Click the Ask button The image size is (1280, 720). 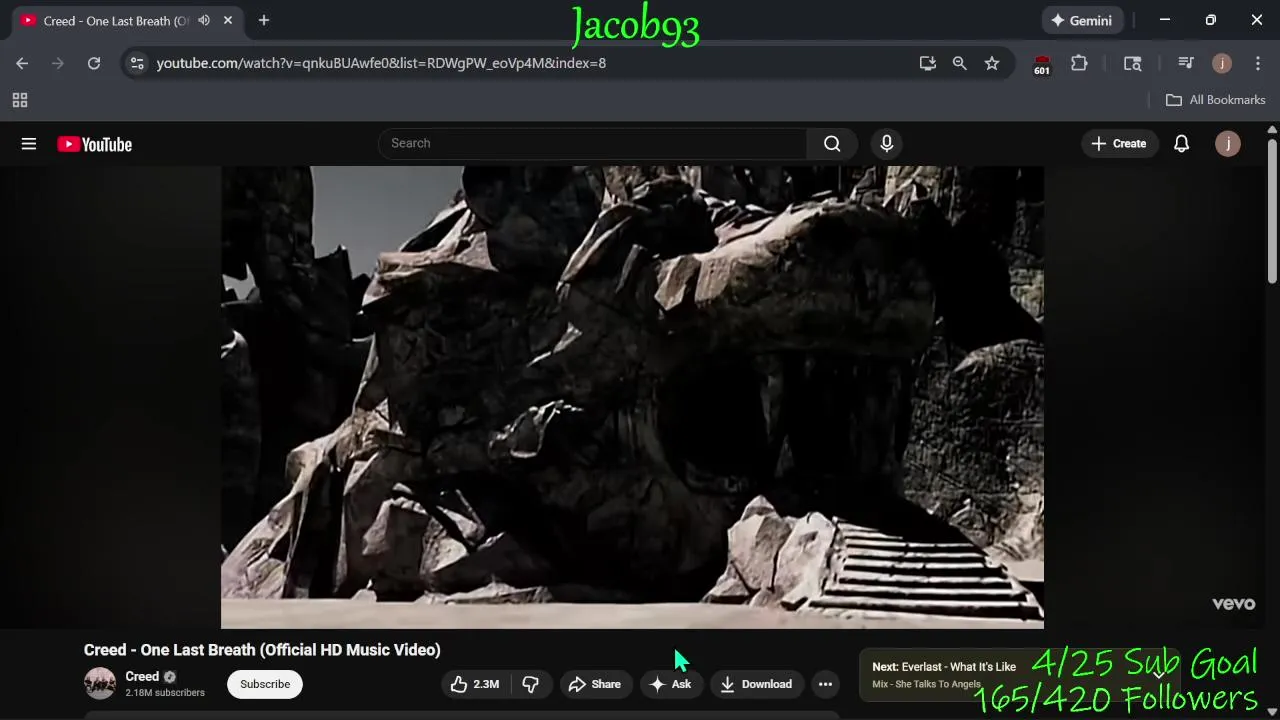click(x=670, y=684)
